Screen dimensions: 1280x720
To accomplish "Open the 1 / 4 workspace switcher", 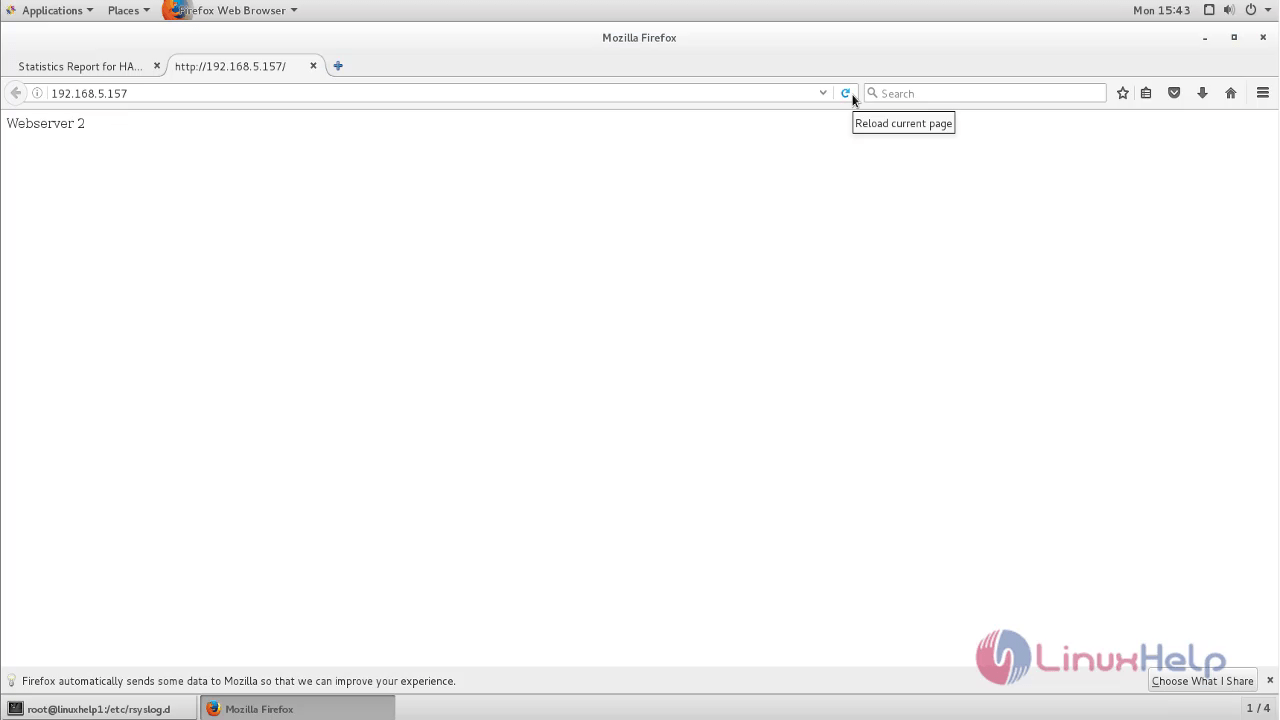I will coord(1258,708).
